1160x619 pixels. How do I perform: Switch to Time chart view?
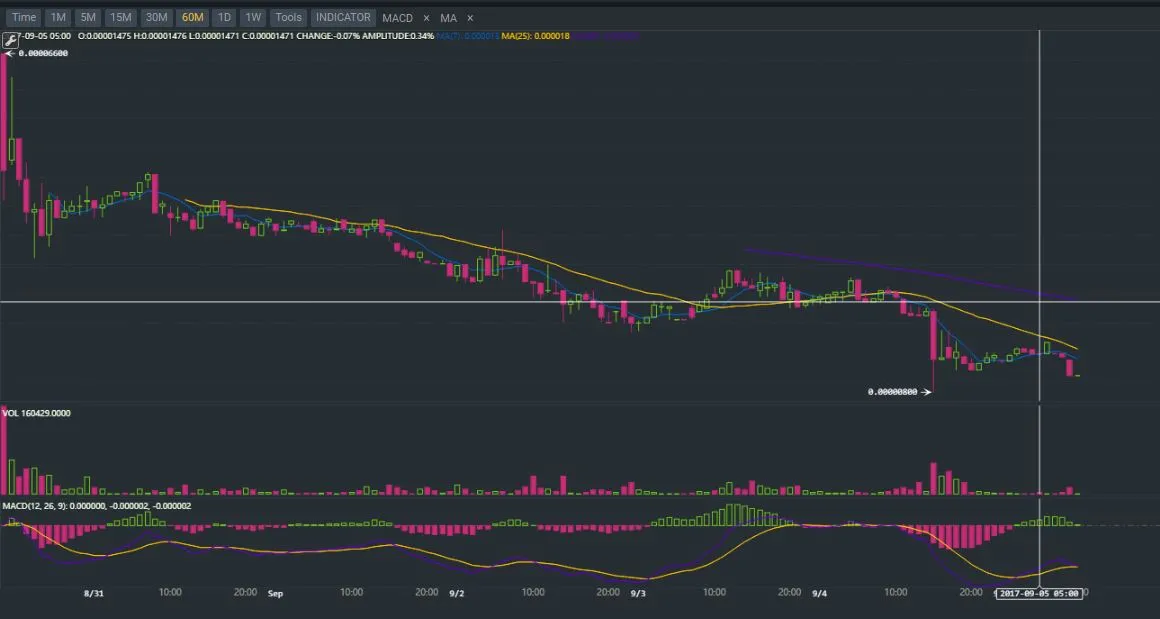point(24,17)
